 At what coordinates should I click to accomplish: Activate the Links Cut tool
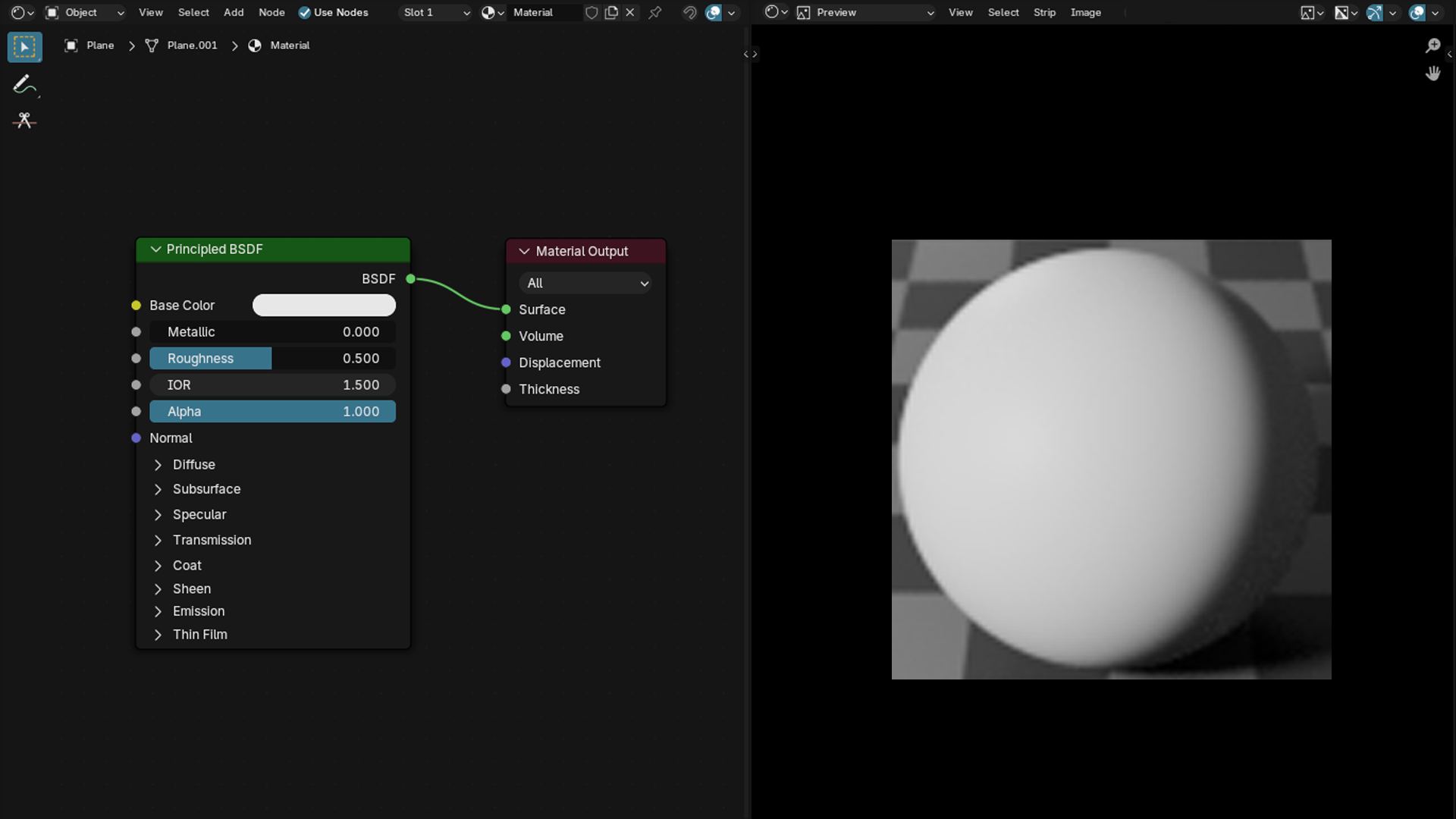pos(25,121)
